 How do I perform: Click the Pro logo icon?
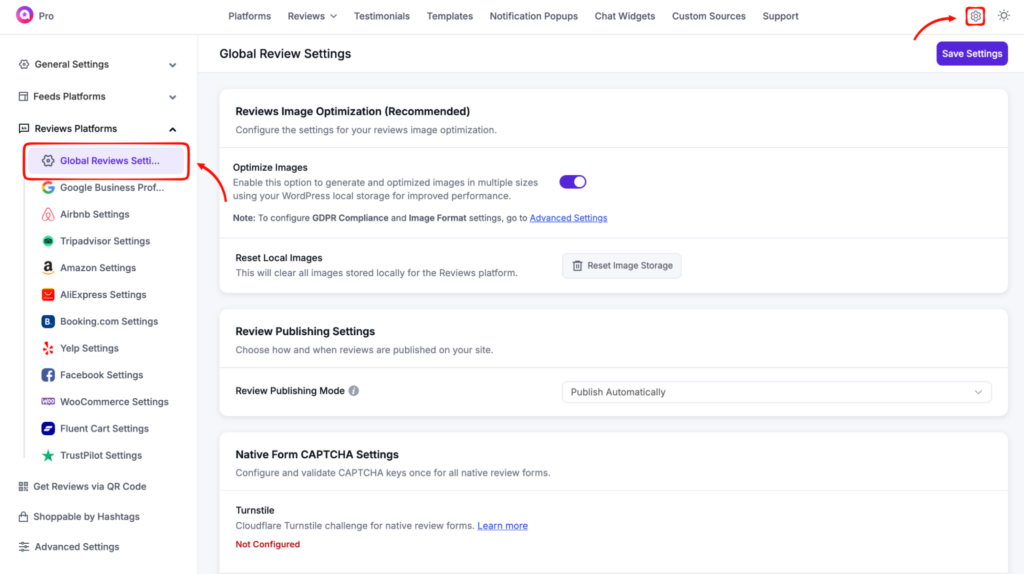pyautogui.click(x=25, y=15)
